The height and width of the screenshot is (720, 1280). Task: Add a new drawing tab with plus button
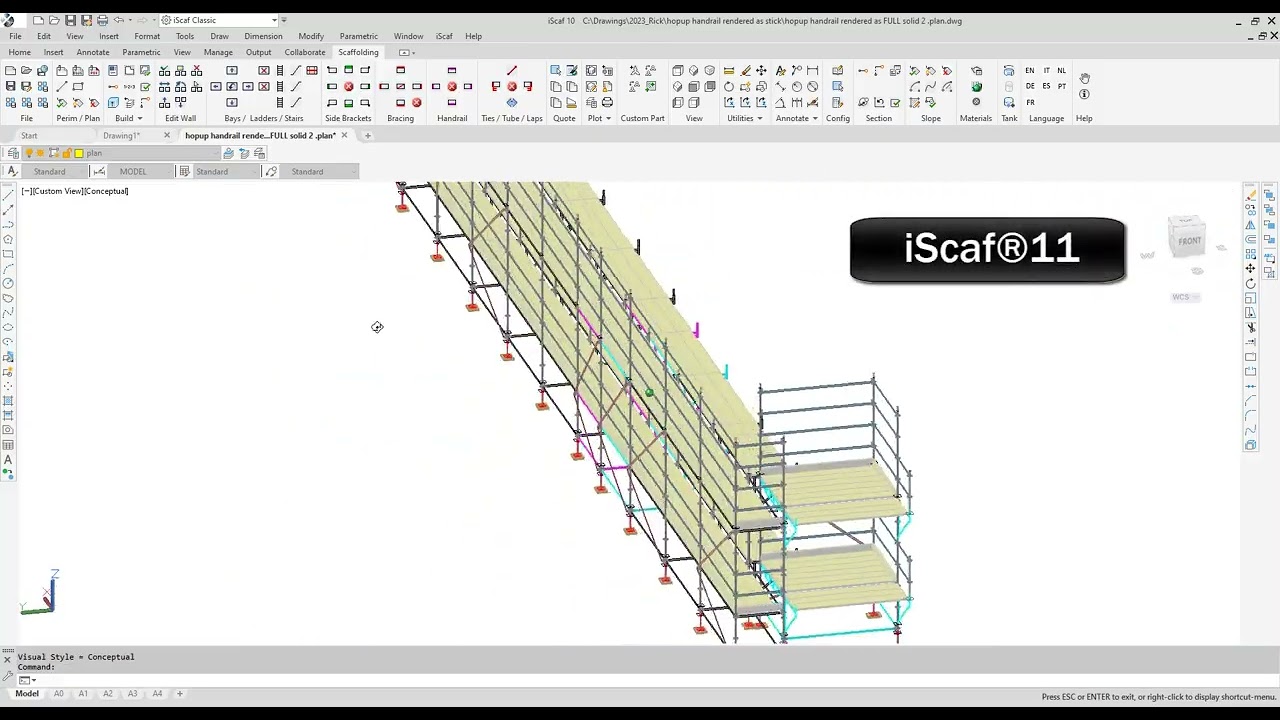point(367,135)
